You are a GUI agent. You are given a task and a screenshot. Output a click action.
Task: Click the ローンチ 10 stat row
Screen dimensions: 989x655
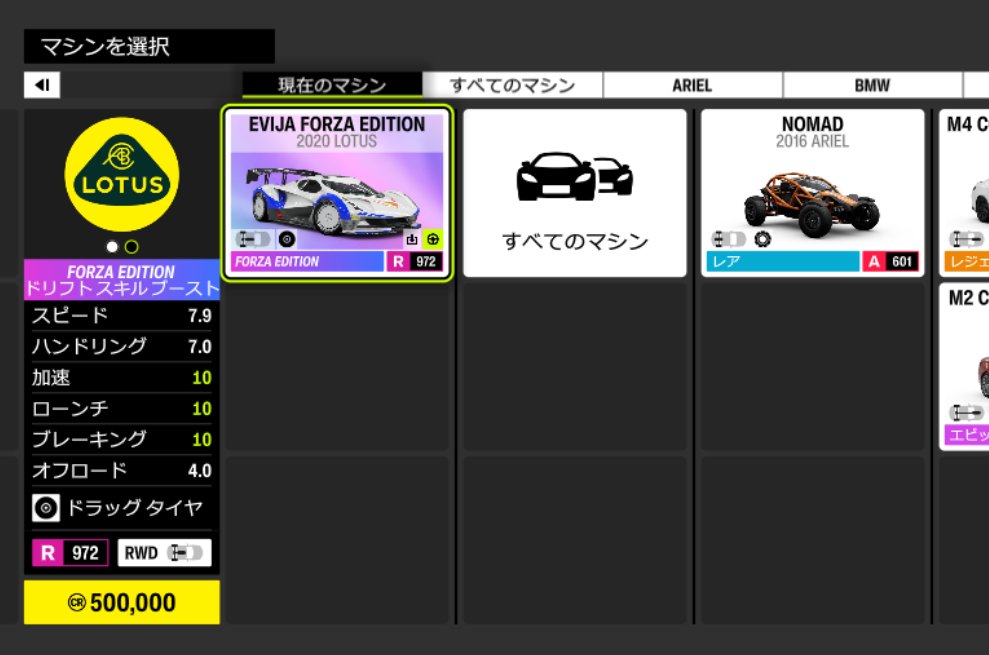point(122,408)
